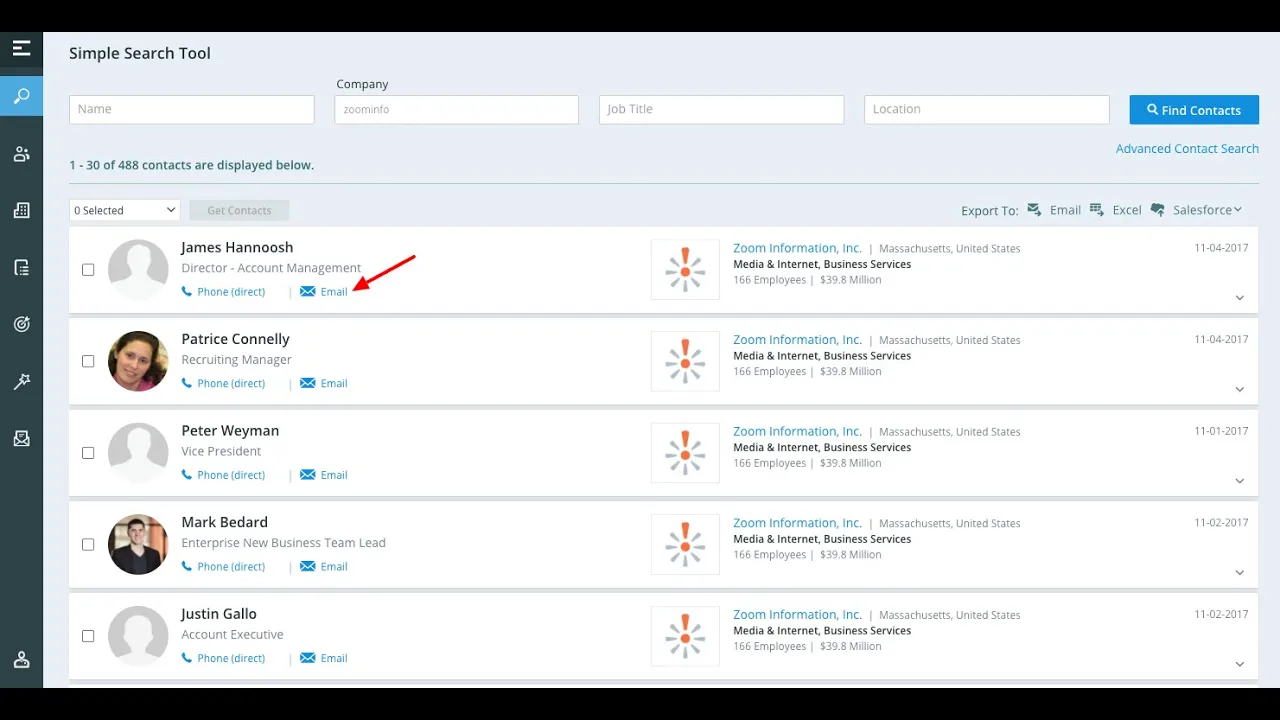Click Patrice Connelly profile photo
Screen dimensions: 1280x720
[138, 361]
